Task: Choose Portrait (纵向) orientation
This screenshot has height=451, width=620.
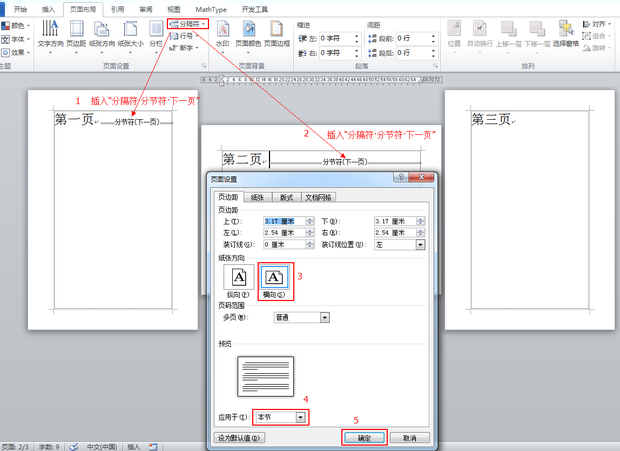Action: (x=238, y=281)
